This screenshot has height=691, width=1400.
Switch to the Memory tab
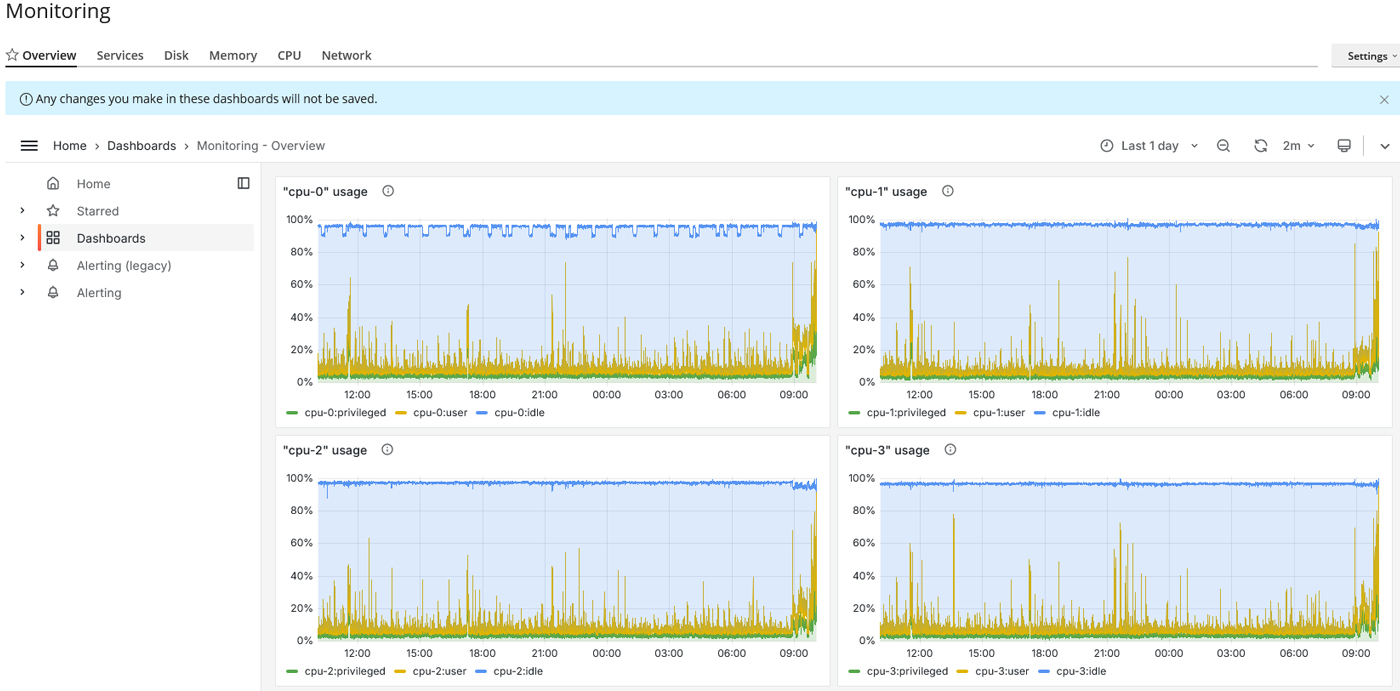(x=233, y=56)
